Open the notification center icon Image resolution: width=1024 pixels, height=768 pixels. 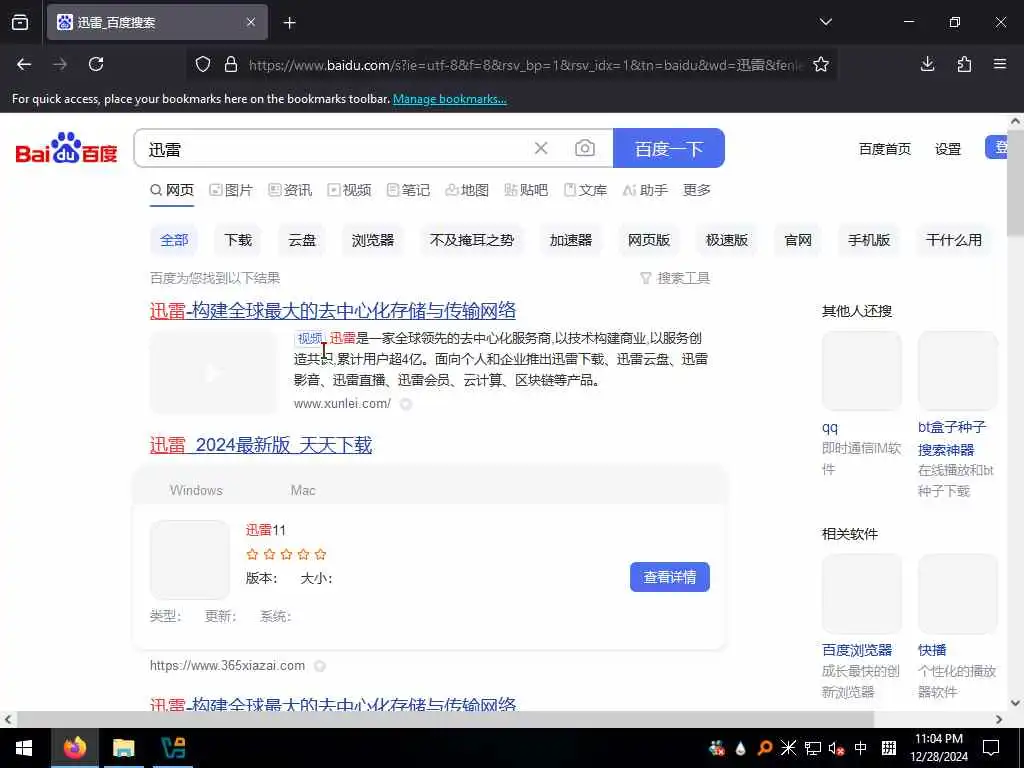click(991, 748)
